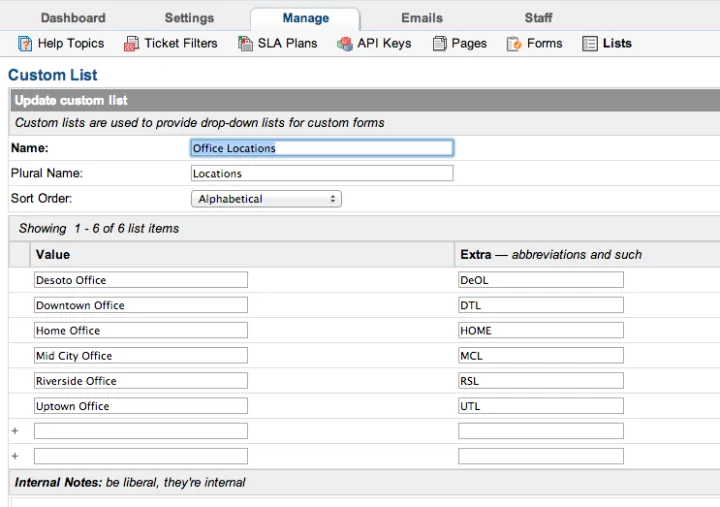Click the Help Topics icon

pyautogui.click(x=25, y=44)
